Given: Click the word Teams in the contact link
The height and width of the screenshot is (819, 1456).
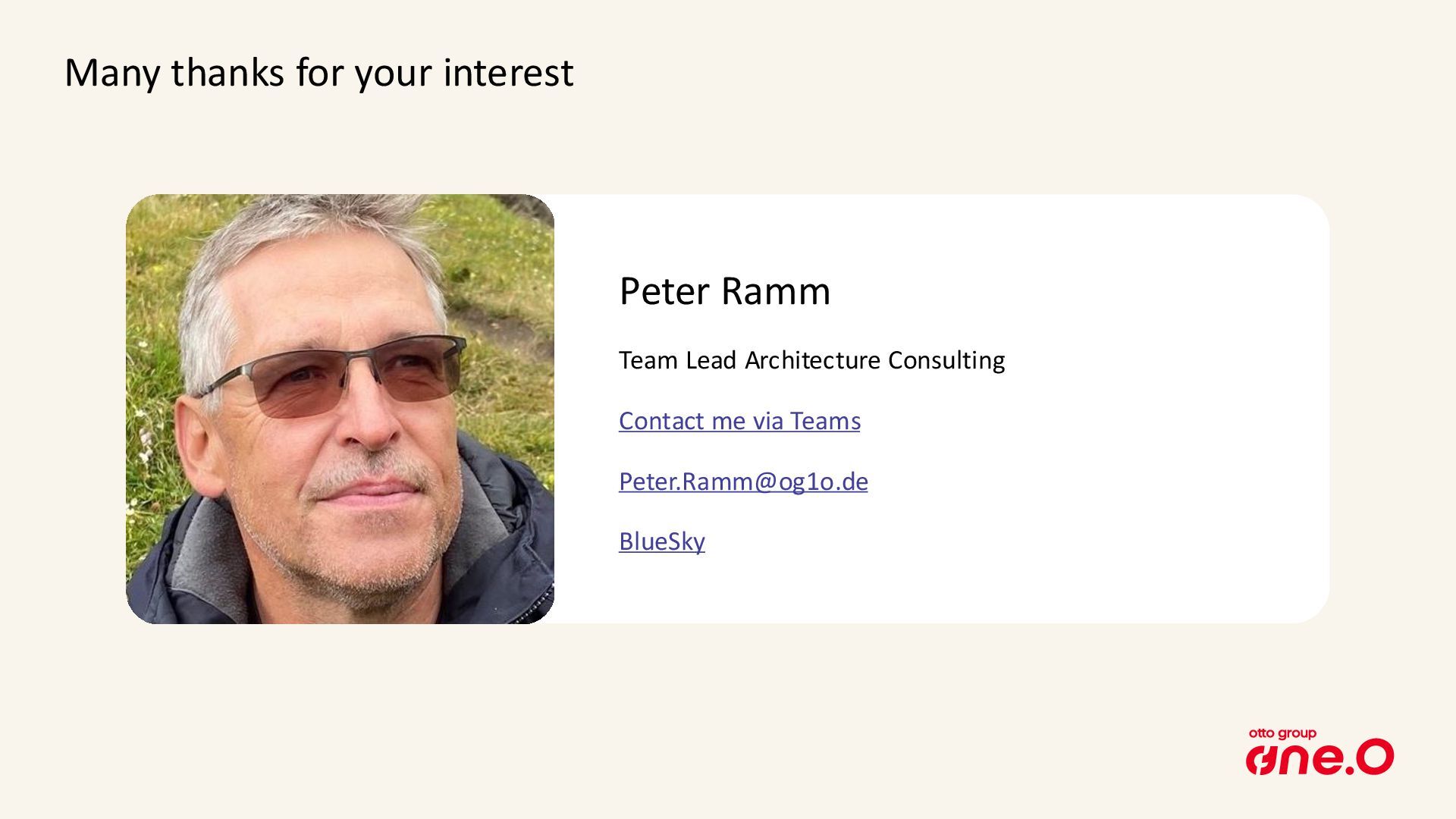Looking at the screenshot, I should [x=825, y=421].
